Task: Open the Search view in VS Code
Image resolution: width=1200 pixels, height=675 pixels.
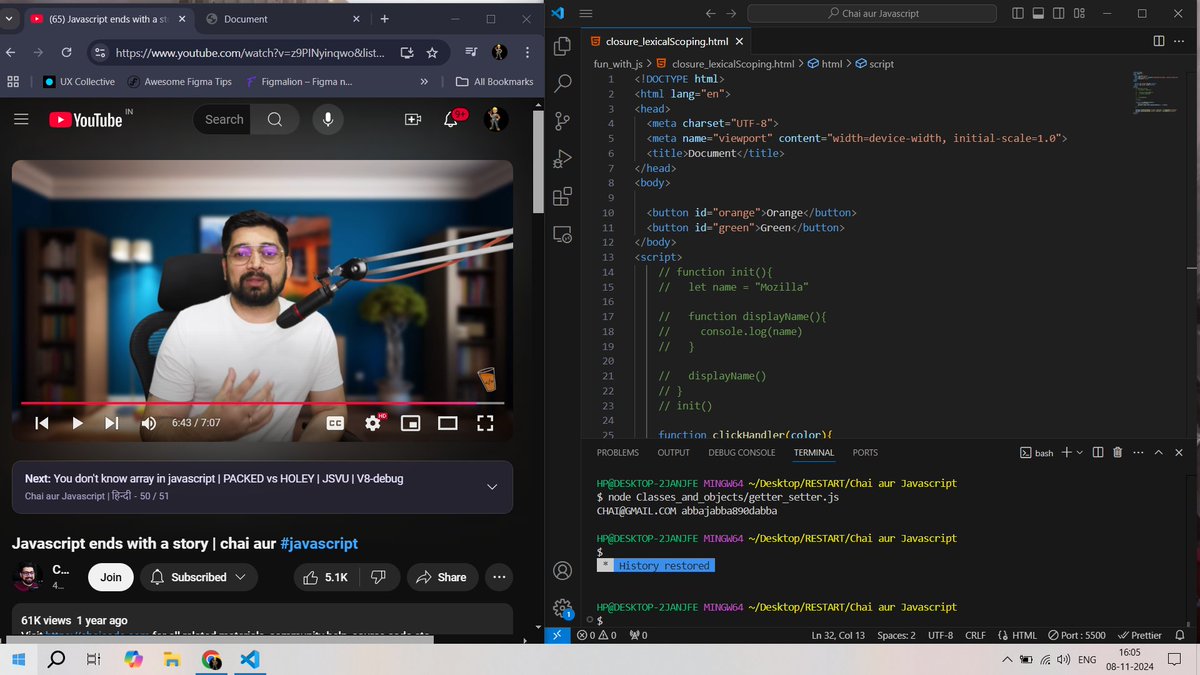Action: point(562,83)
